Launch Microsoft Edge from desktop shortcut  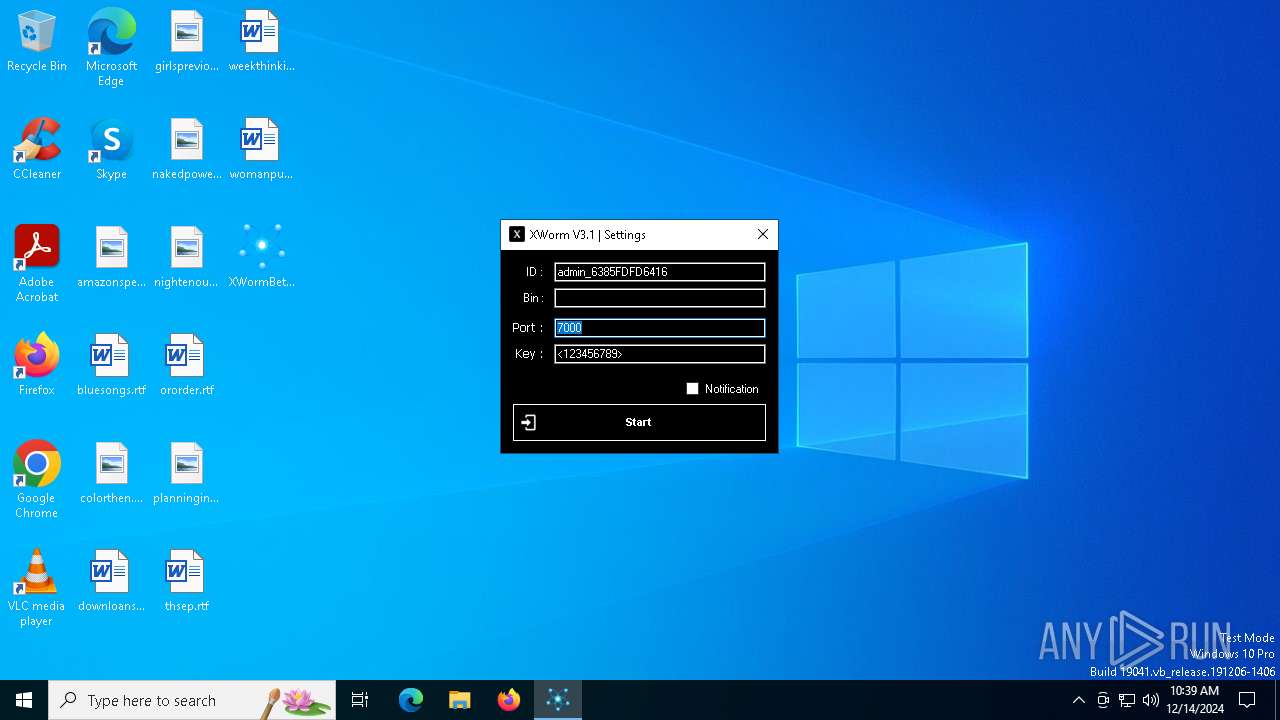click(x=111, y=48)
